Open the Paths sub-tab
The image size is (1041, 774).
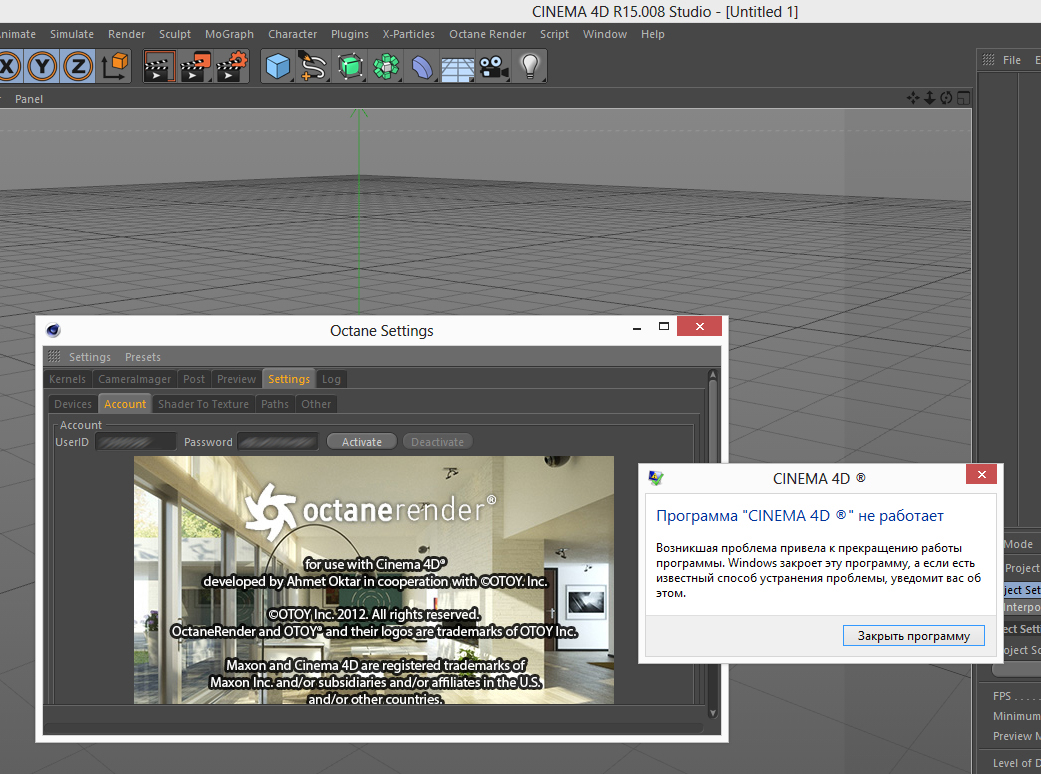click(275, 404)
